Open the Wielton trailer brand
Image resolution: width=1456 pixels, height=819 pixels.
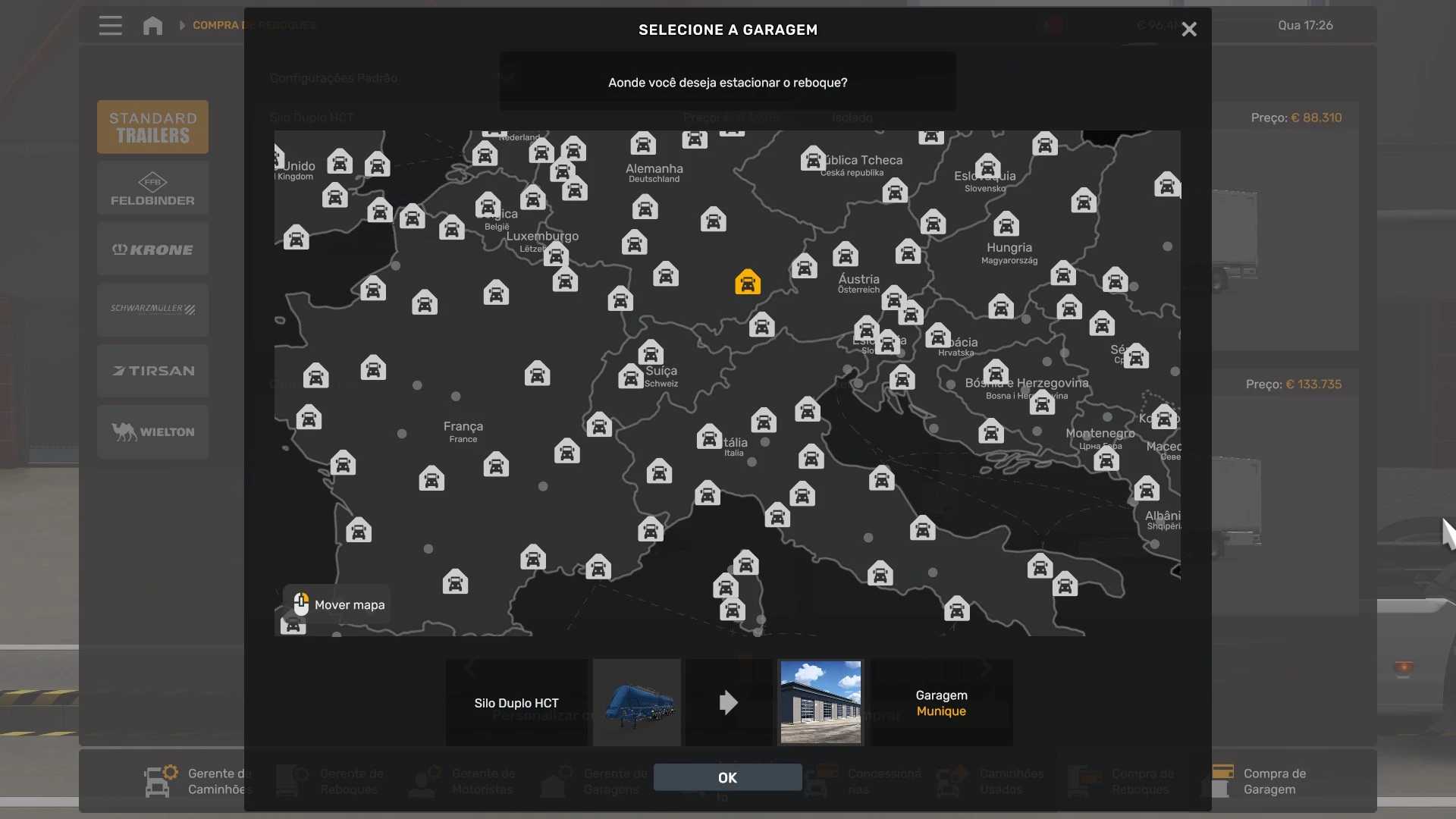click(152, 431)
